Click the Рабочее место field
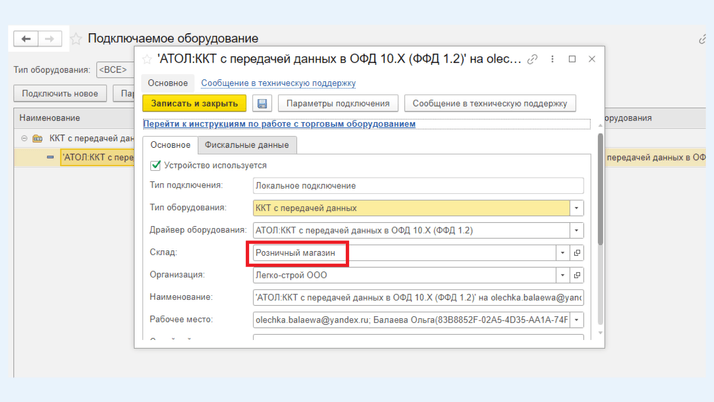Viewport: 714px width, 402px height. tap(411, 320)
